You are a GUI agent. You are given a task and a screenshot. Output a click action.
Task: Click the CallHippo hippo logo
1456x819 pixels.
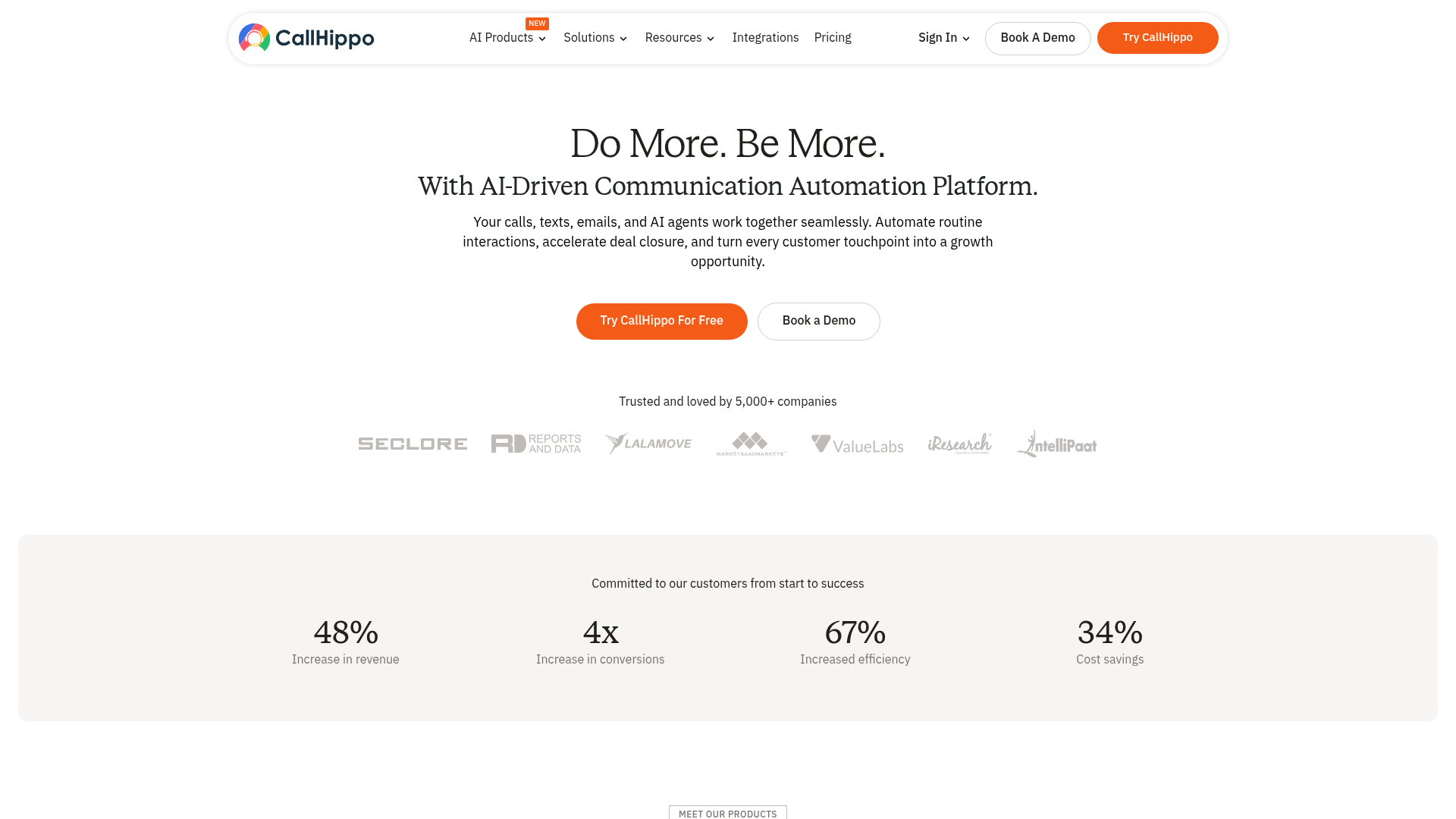coord(253,37)
